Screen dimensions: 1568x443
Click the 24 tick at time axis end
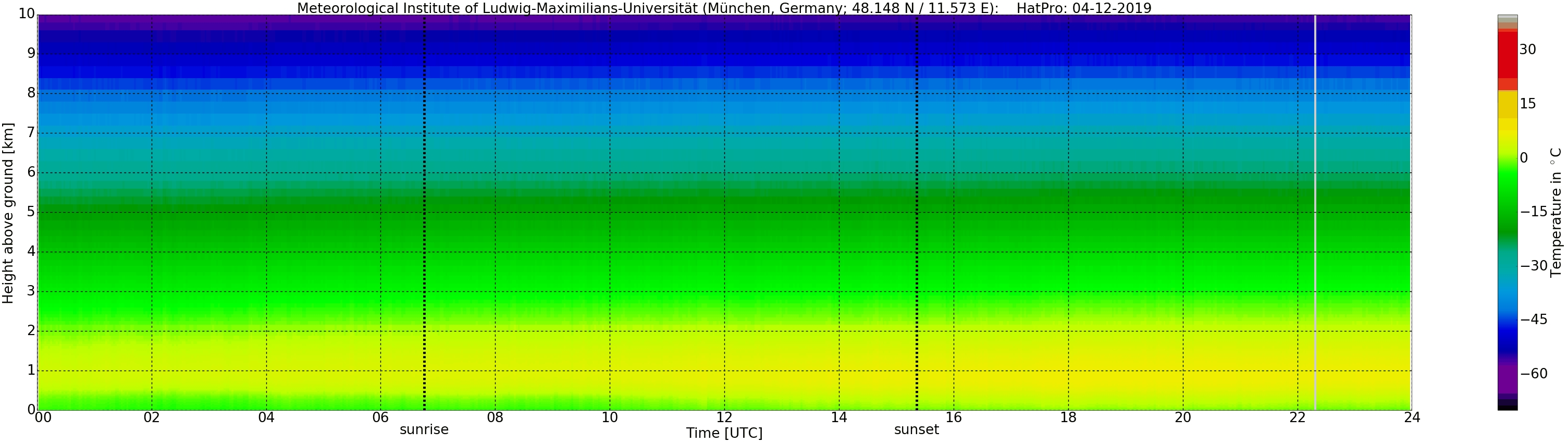pyautogui.click(x=1412, y=417)
